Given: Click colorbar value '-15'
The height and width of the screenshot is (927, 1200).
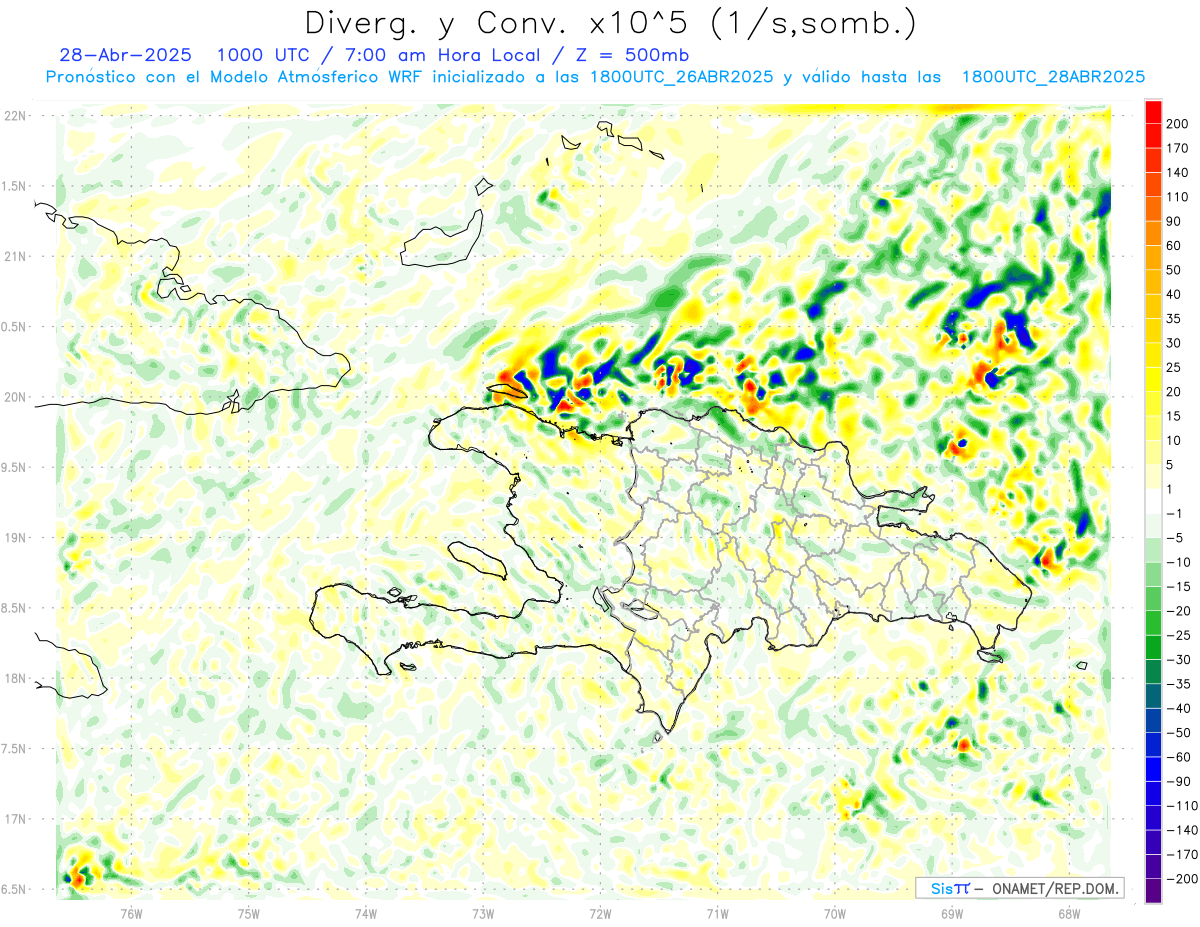Looking at the screenshot, I should tap(1179, 586).
